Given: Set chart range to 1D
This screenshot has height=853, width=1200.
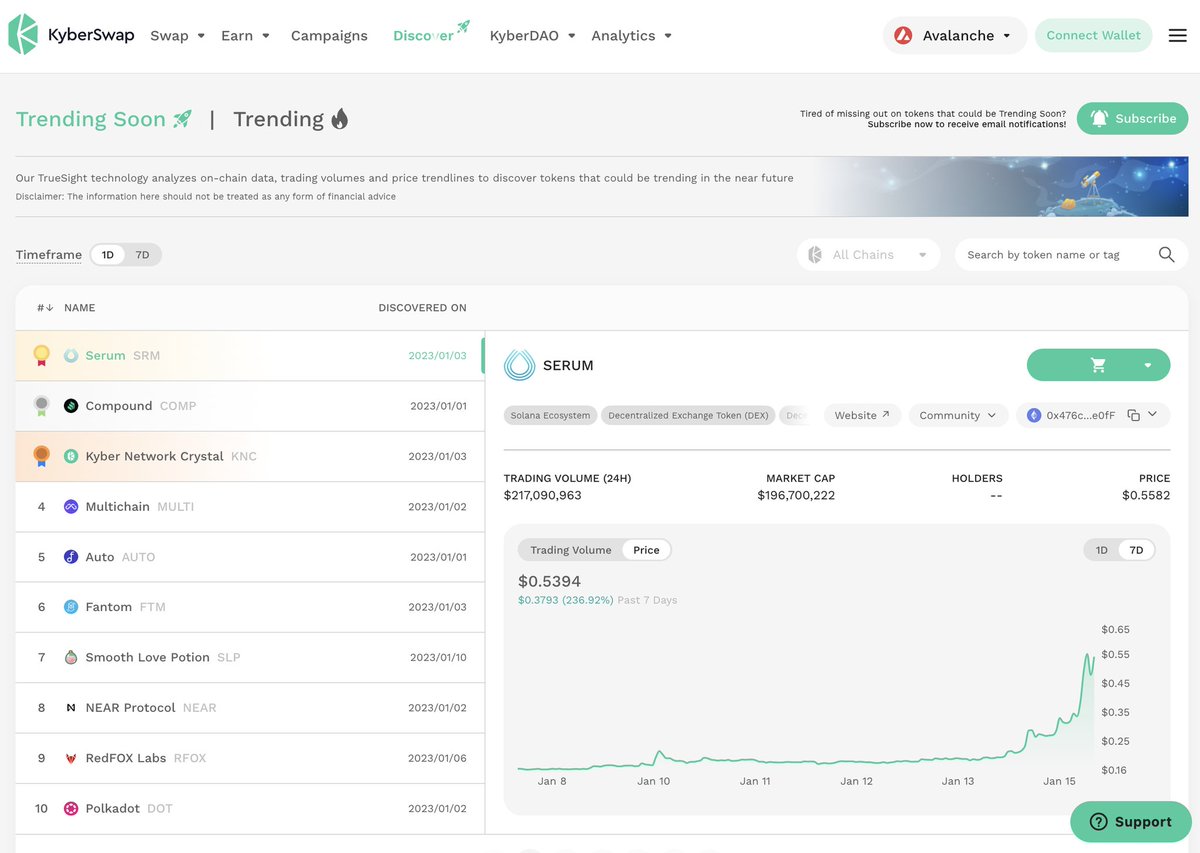Looking at the screenshot, I should click(1102, 550).
